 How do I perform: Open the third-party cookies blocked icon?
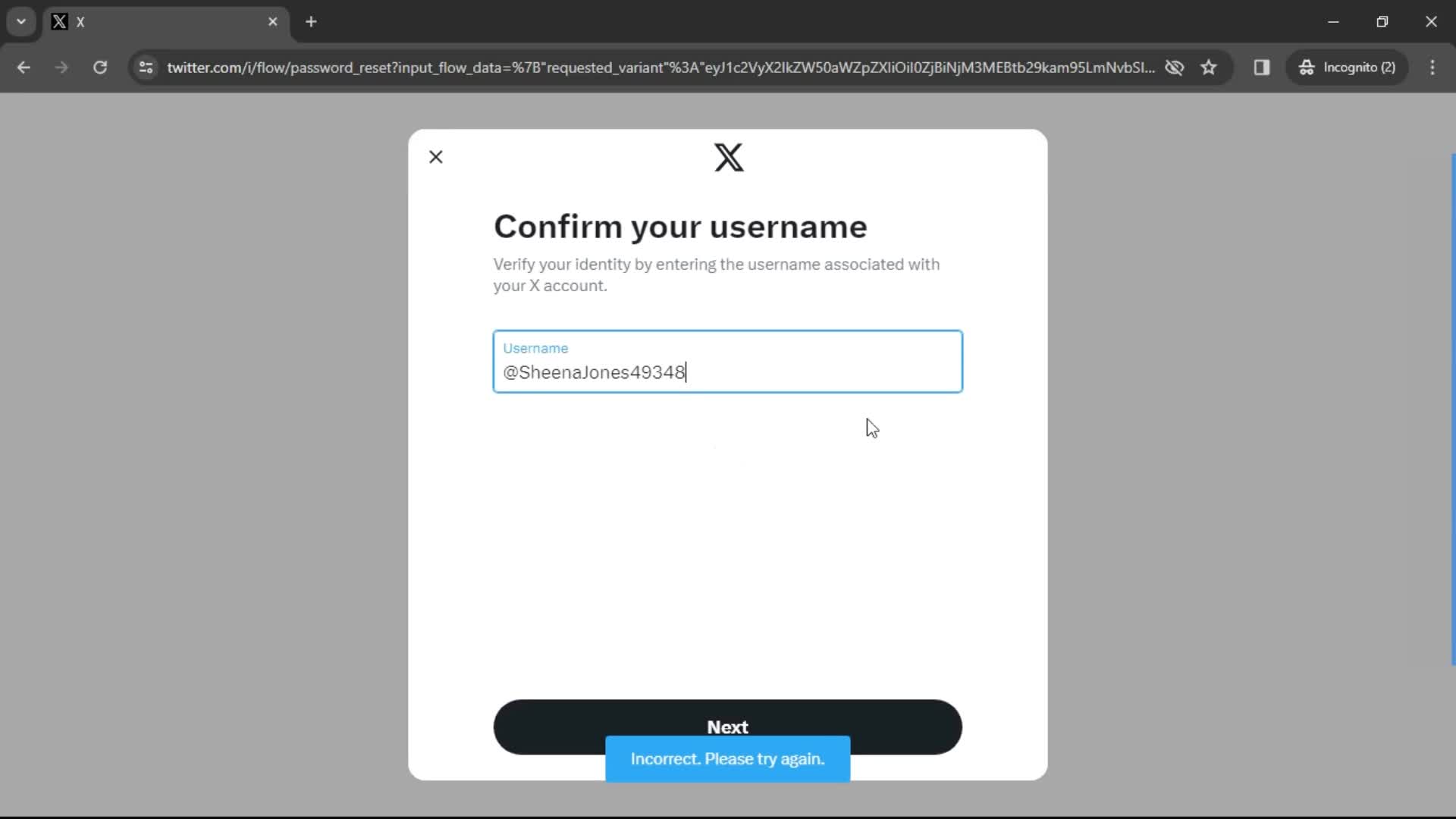[1174, 67]
